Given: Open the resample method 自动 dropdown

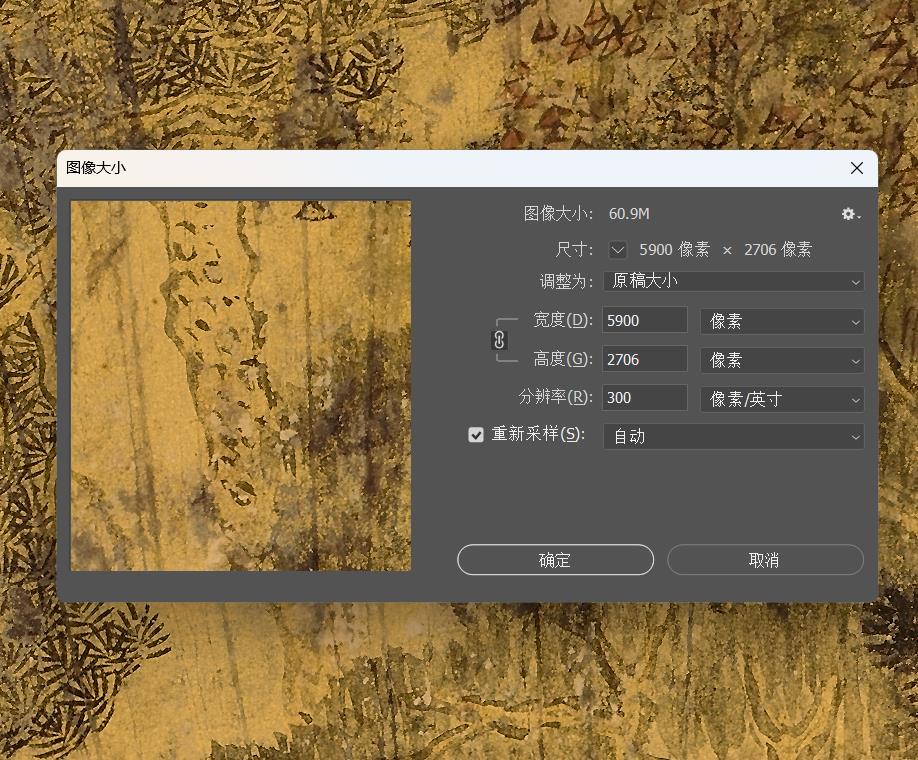Looking at the screenshot, I should coord(734,436).
